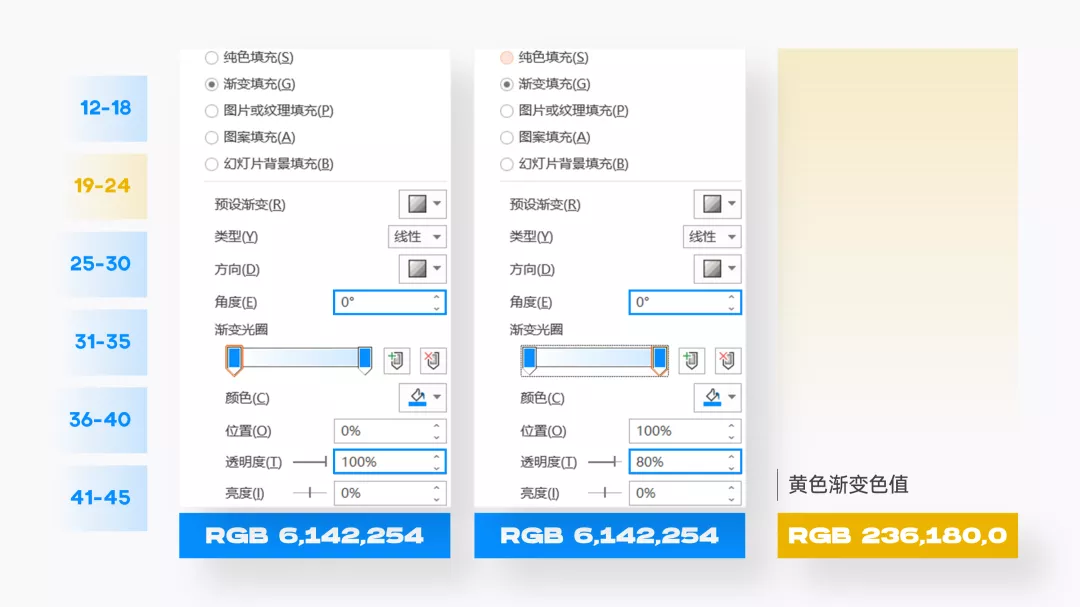Click the yellow RGB 236,180,0 button
This screenshot has height=607, width=1080.
pos(897,535)
